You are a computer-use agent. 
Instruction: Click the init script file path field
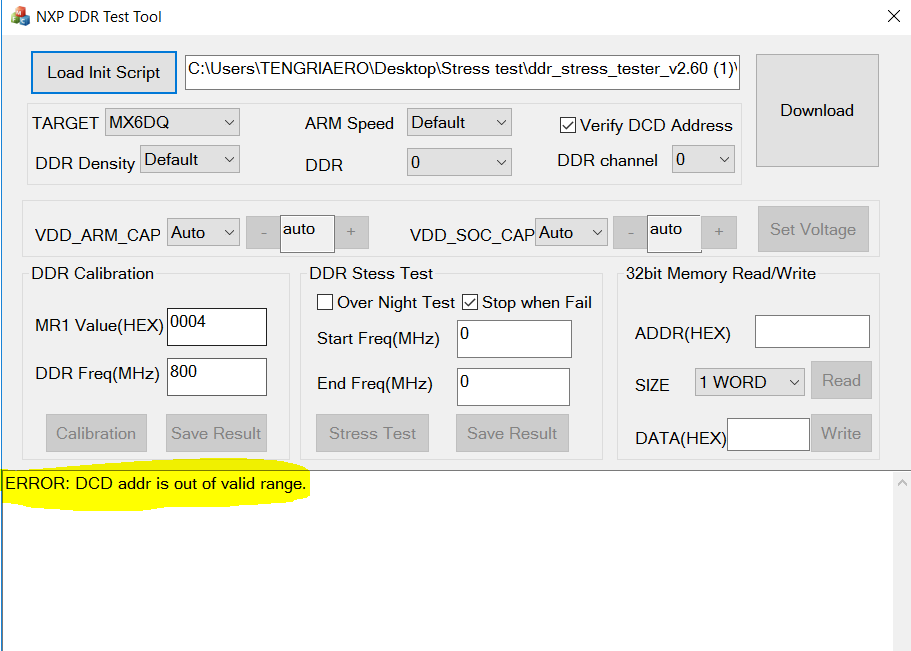click(462, 72)
